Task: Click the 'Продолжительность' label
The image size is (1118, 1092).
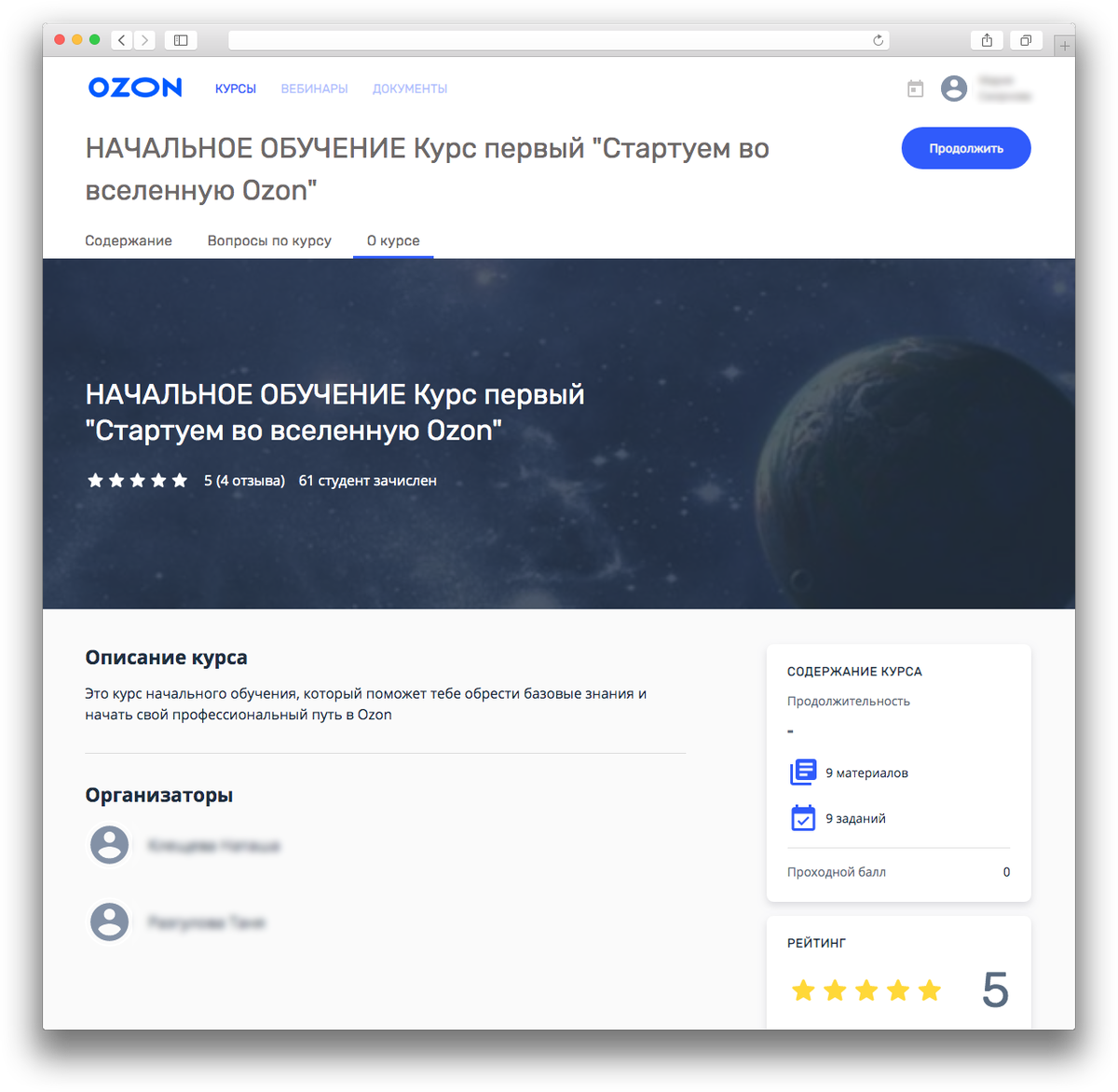Action: tap(849, 702)
